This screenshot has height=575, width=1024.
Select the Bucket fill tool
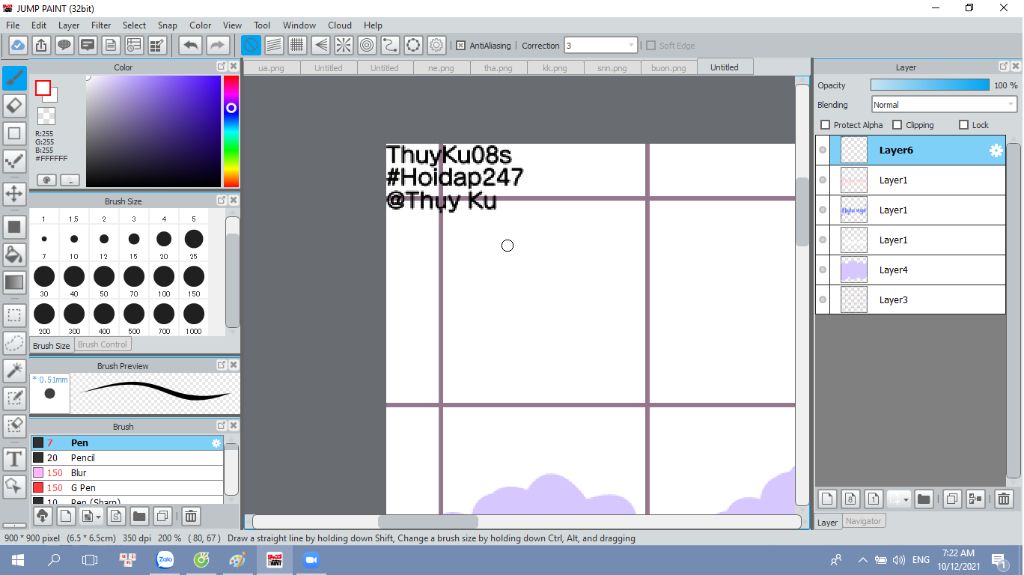click(14, 254)
